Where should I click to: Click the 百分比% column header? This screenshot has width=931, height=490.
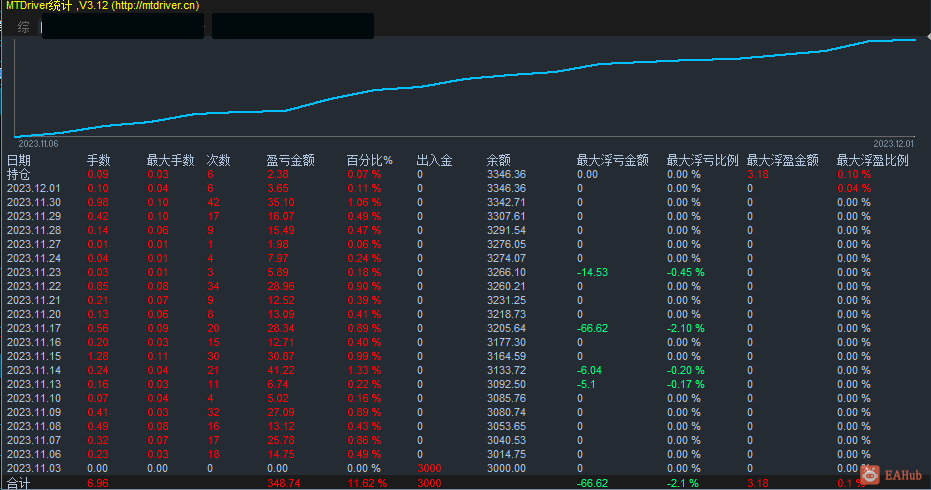click(x=369, y=160)
